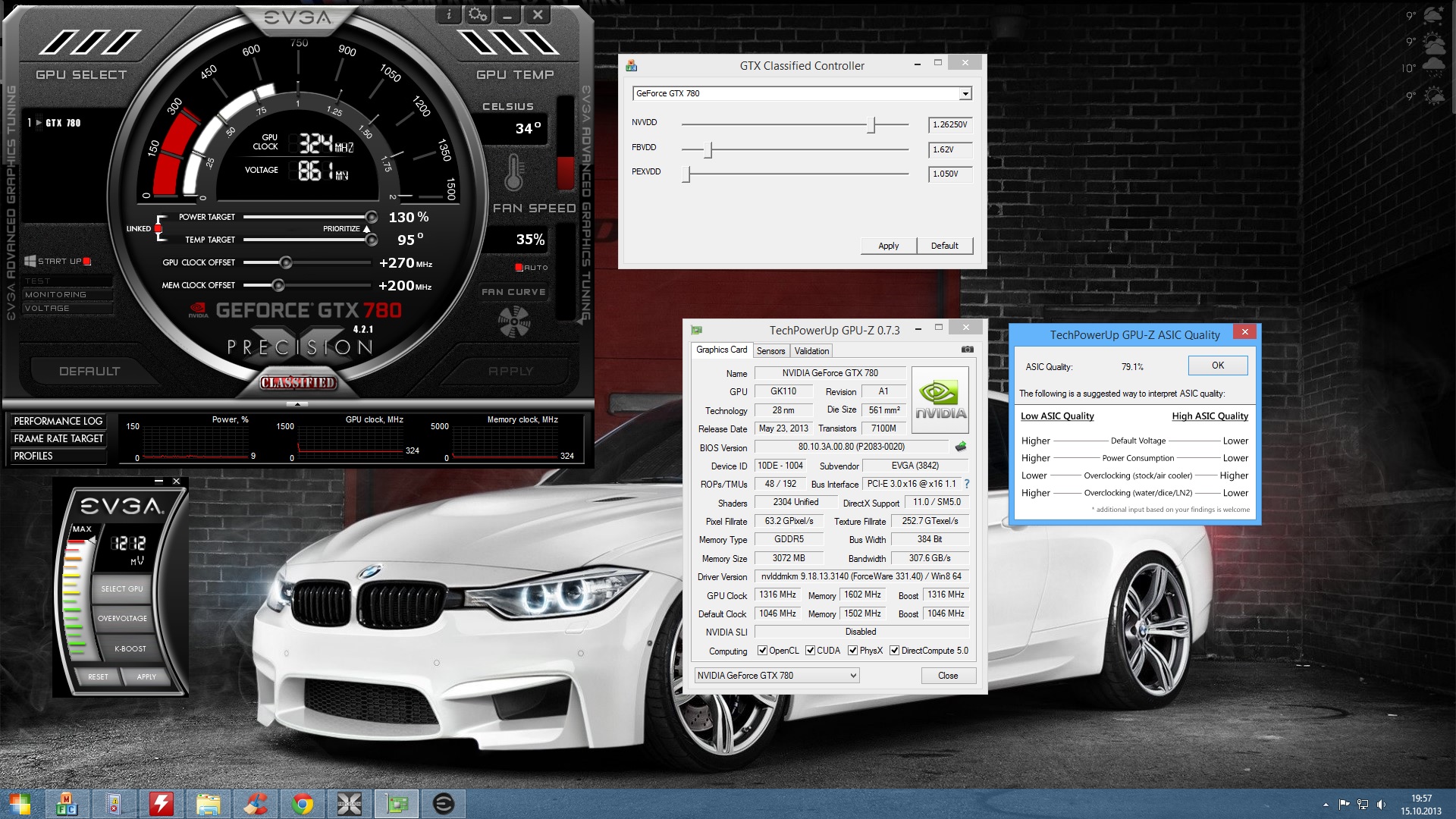Open Google Chrome from the taskbar

303,804
